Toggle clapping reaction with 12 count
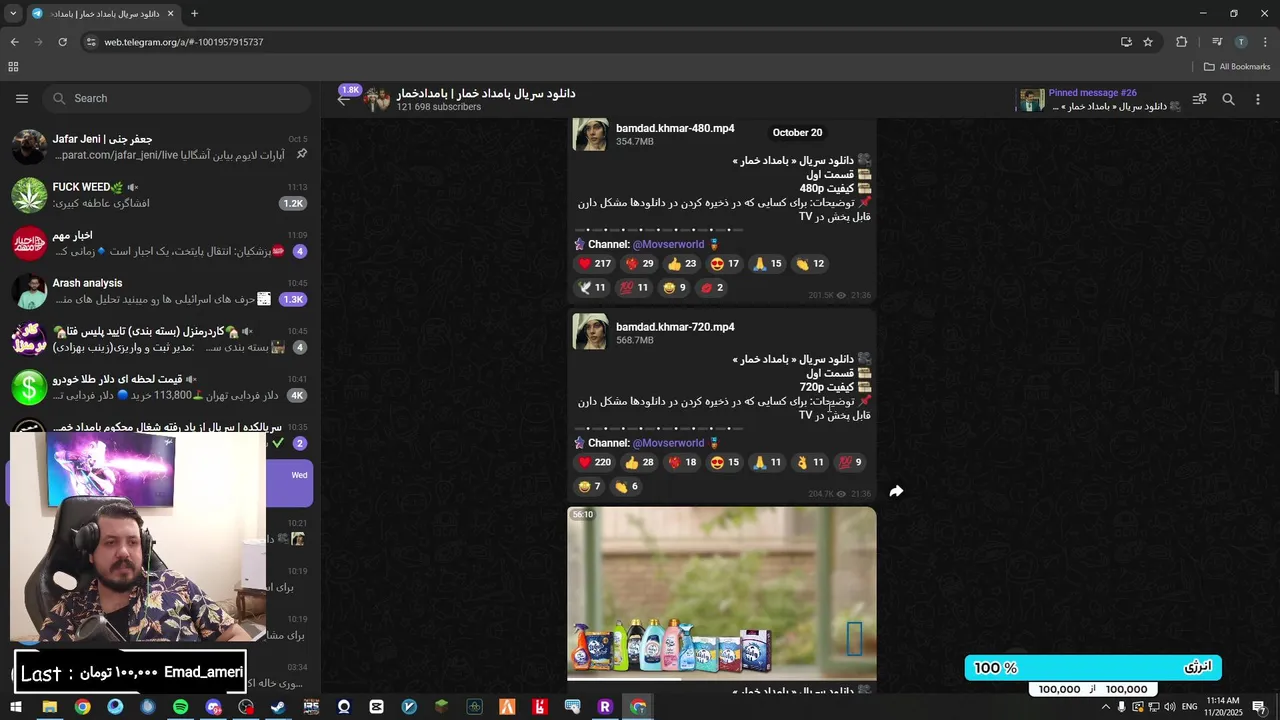Screen dimensions: 1280x720 tap(810, 264)
